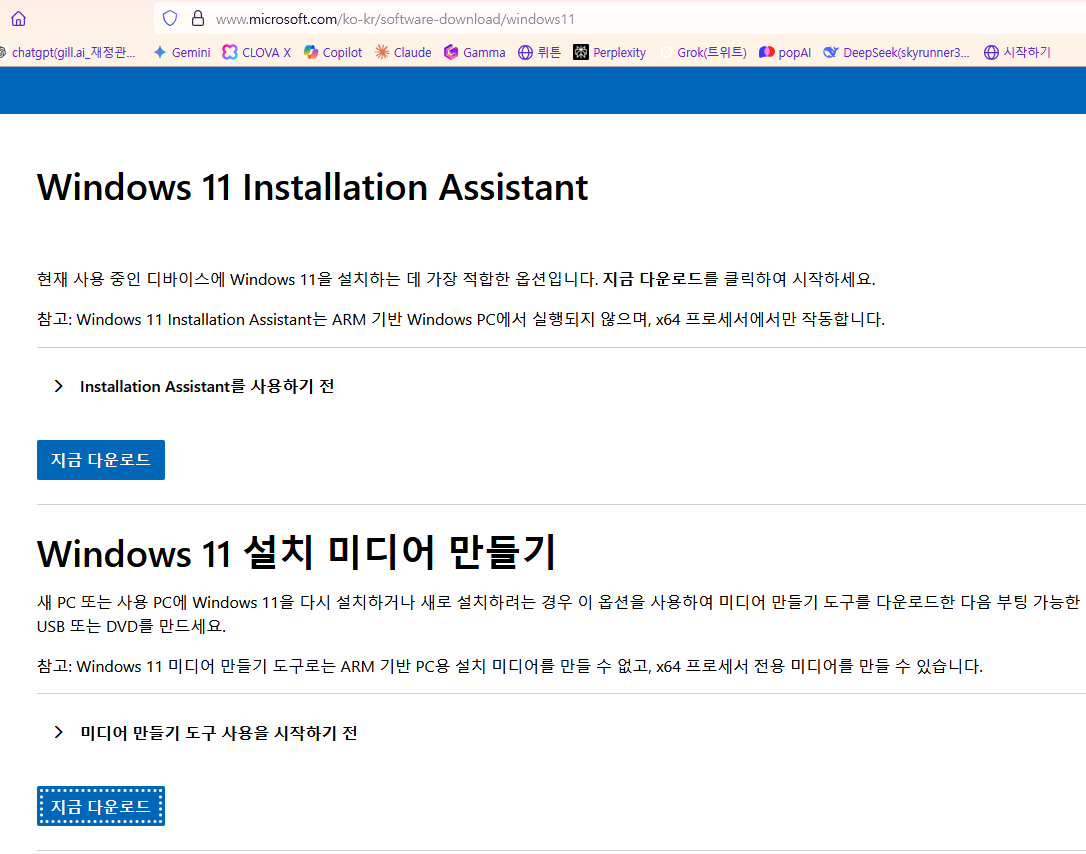Image resolution: width=1086 pixels, height=854 pixels.
Task: Expand '미디어 만들기 도구 사용을 시작하기 전' section
Action: tap(206, 733)
